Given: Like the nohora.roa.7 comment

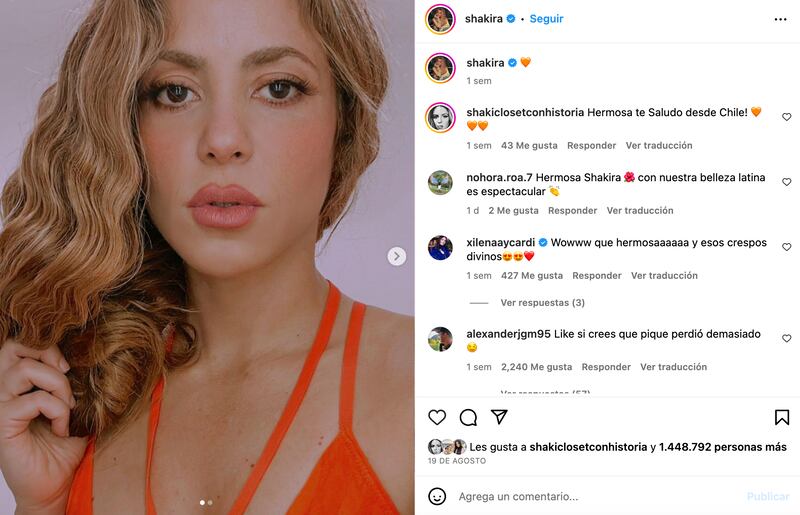Looking at the screenshot, I should (x=787, y=182).
